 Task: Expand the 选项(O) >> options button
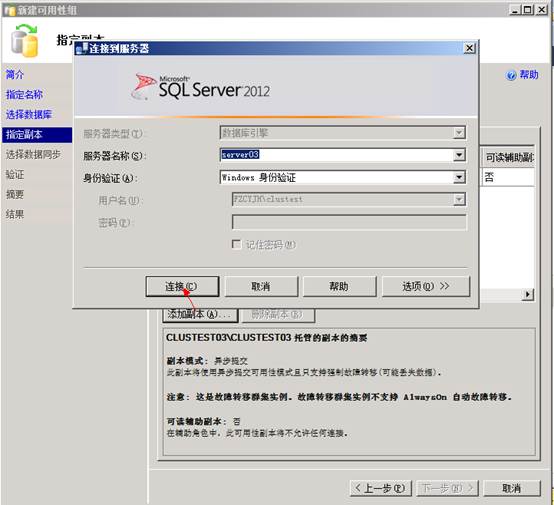coord(426,286)
